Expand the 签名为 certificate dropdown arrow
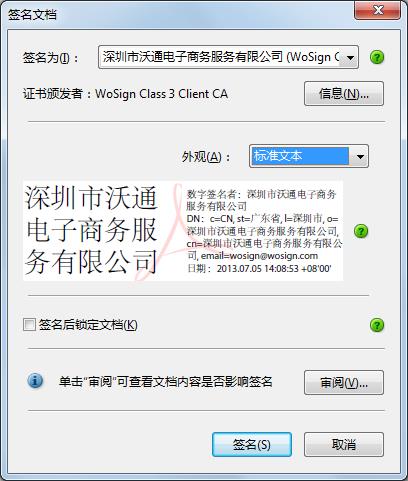408x481 pixels. click(x=350, y=58)
